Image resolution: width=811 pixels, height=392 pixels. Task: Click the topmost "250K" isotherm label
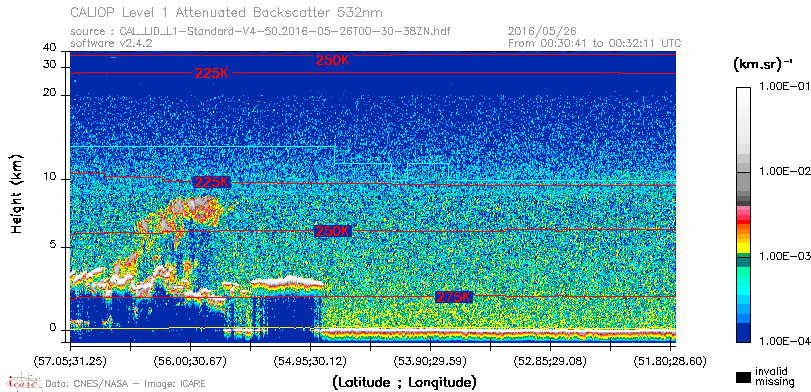point(333,60)
